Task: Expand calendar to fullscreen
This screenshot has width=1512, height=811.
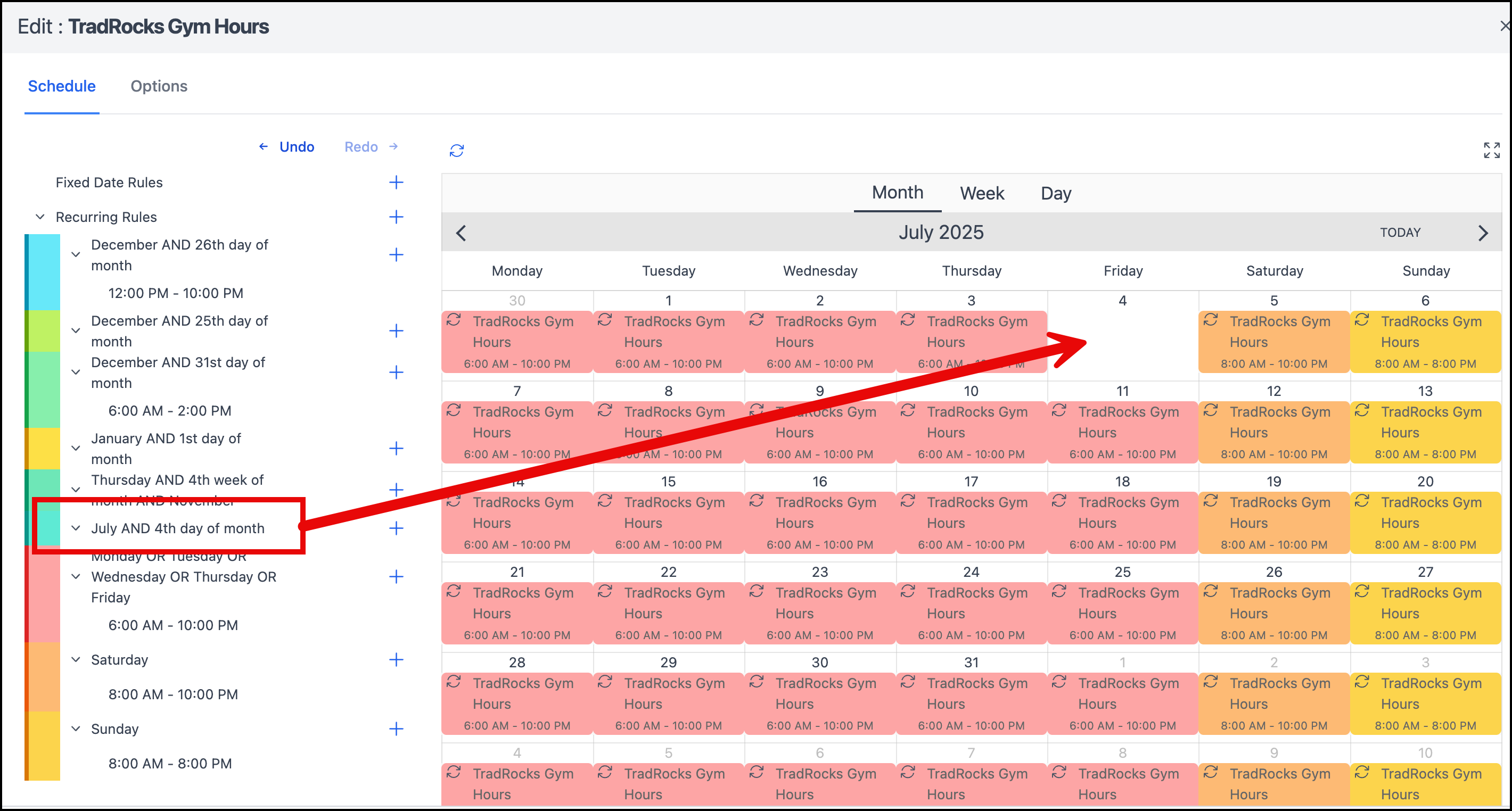Action: (x=1491, y=150)
